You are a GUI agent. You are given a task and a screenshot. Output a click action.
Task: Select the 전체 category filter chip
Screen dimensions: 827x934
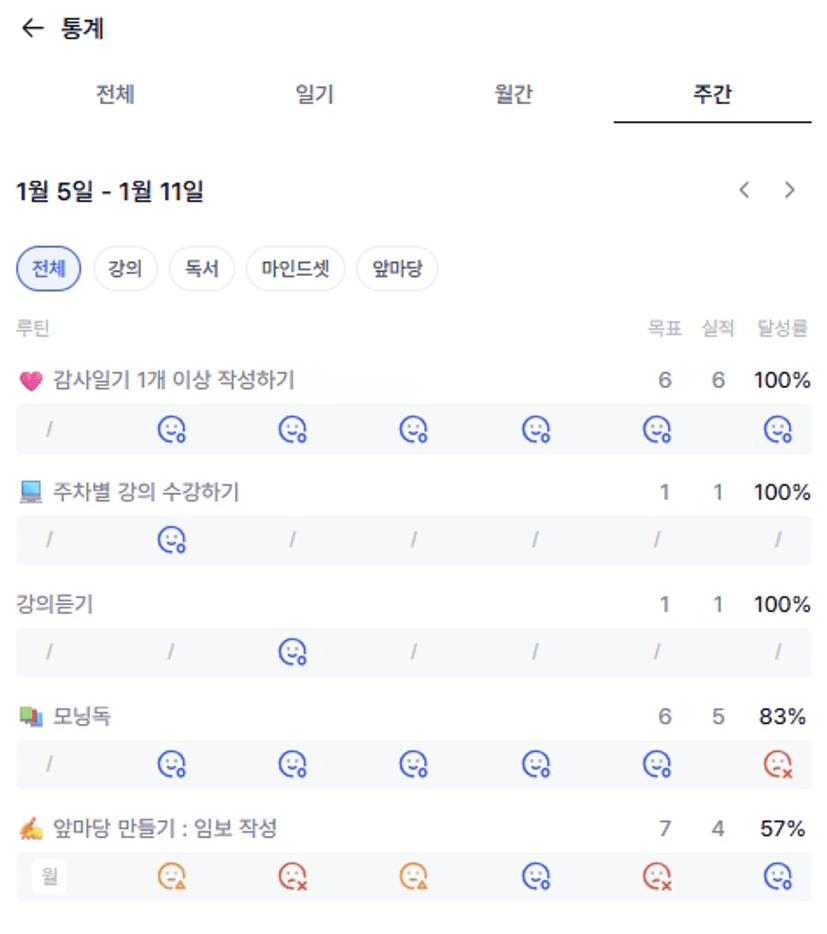49,269
